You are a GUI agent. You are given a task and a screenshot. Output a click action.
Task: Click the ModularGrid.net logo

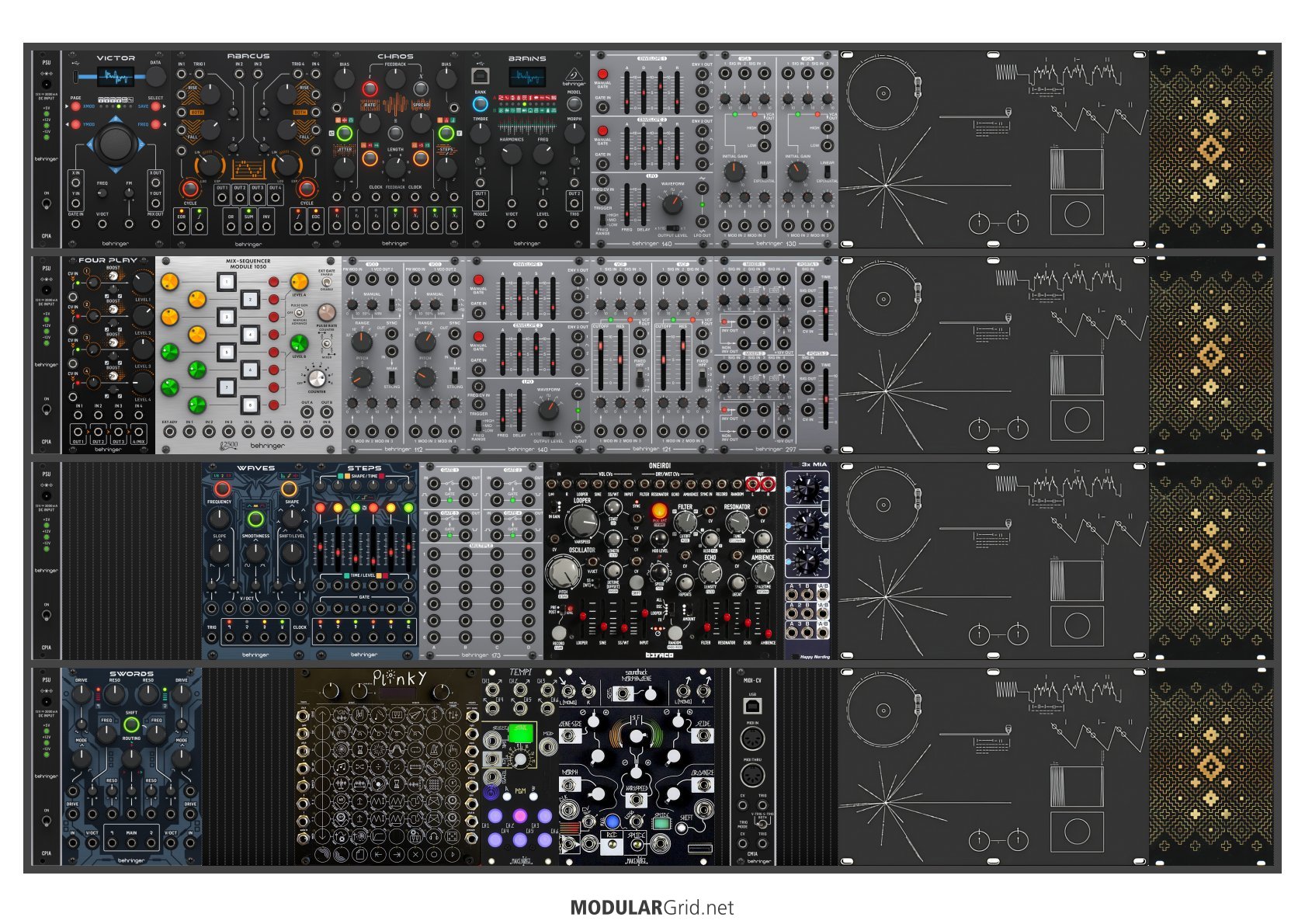pyautogui.click(x=652, y=907)
